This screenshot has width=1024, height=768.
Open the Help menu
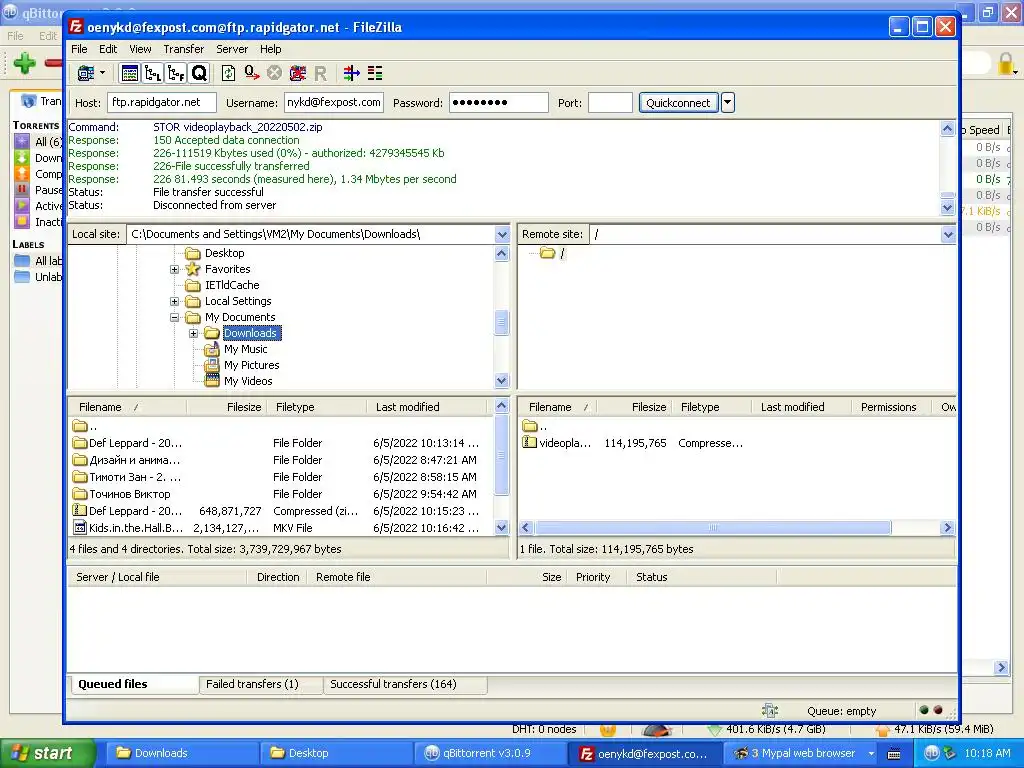(270, 49)
